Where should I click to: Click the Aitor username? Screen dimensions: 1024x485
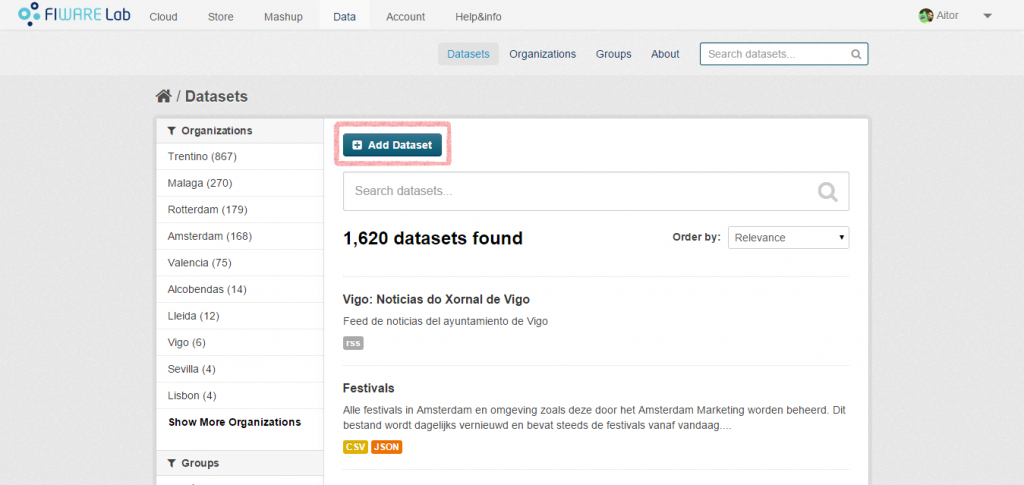coord(948,16)
